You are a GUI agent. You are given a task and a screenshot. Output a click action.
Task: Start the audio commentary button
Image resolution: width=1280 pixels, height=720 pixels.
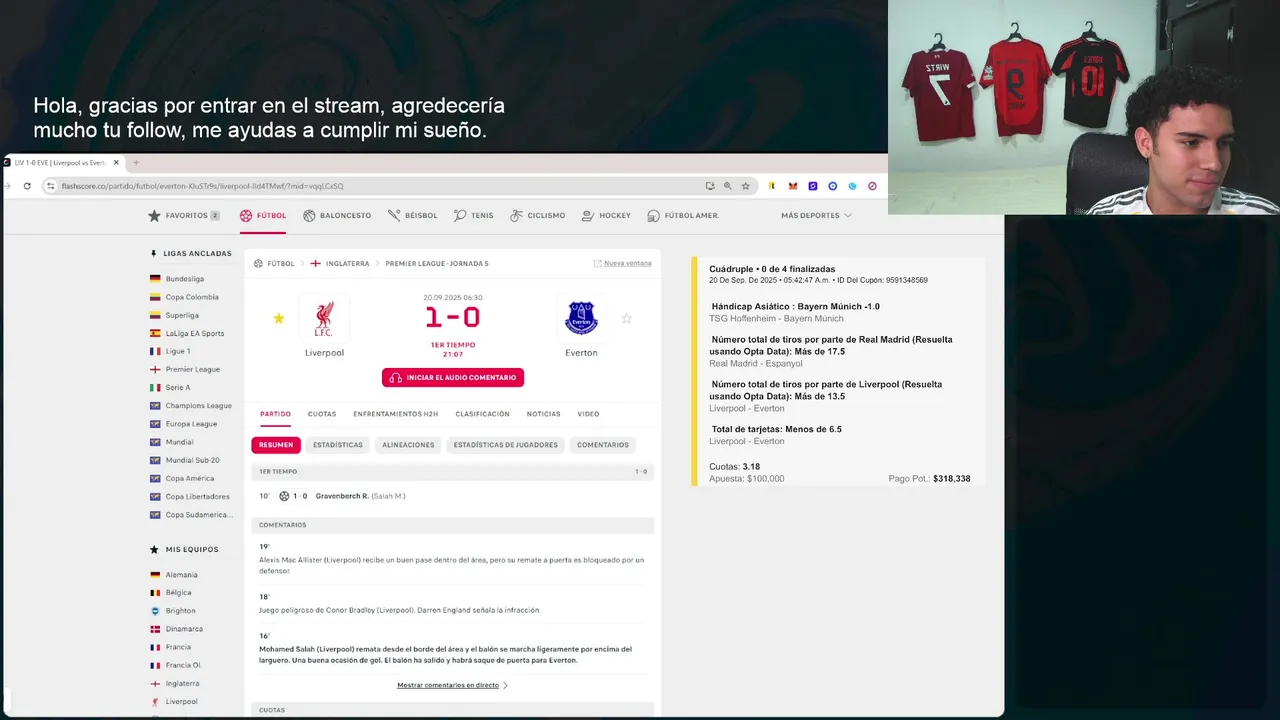point(453,378)
